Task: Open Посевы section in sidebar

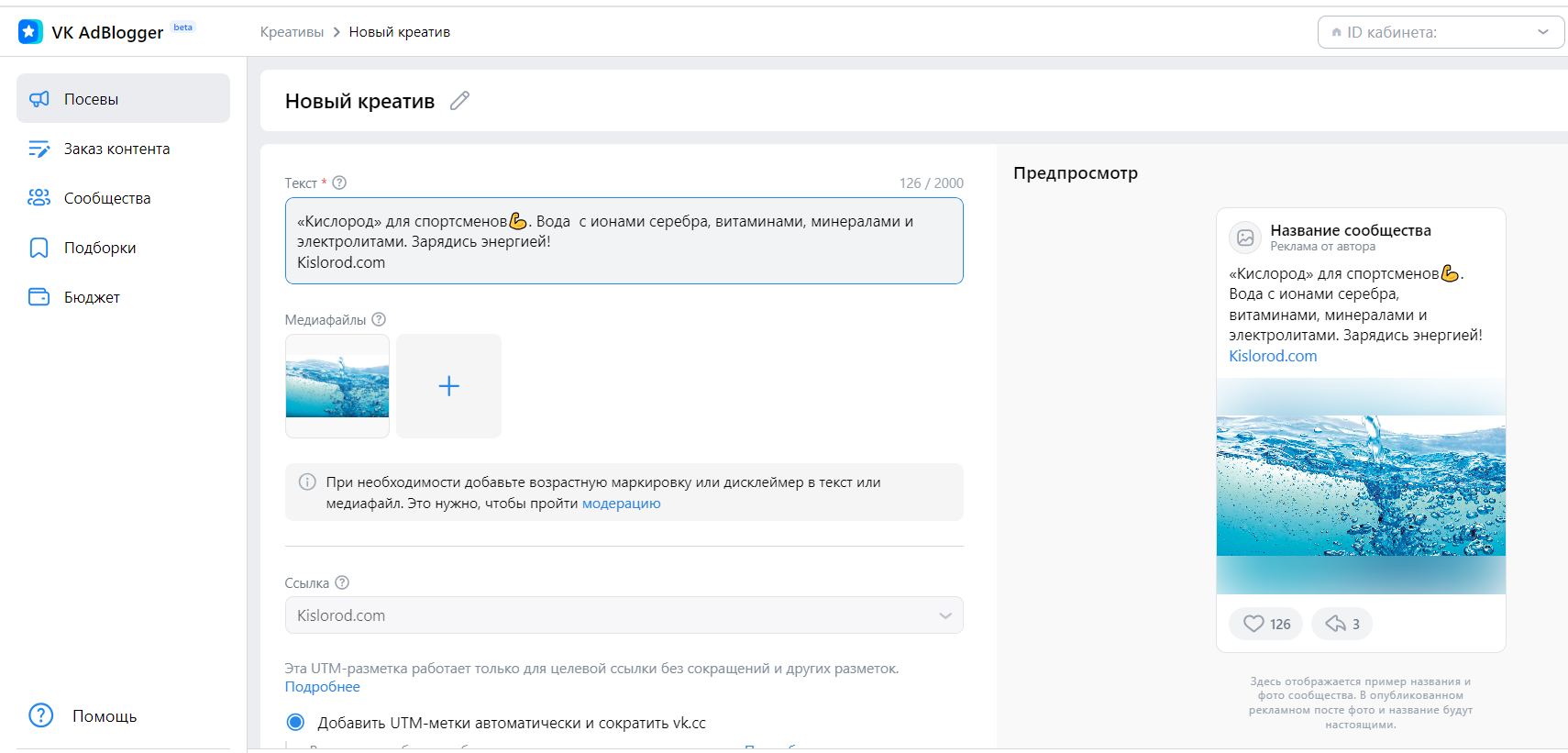Action: [x=123, y=98]
